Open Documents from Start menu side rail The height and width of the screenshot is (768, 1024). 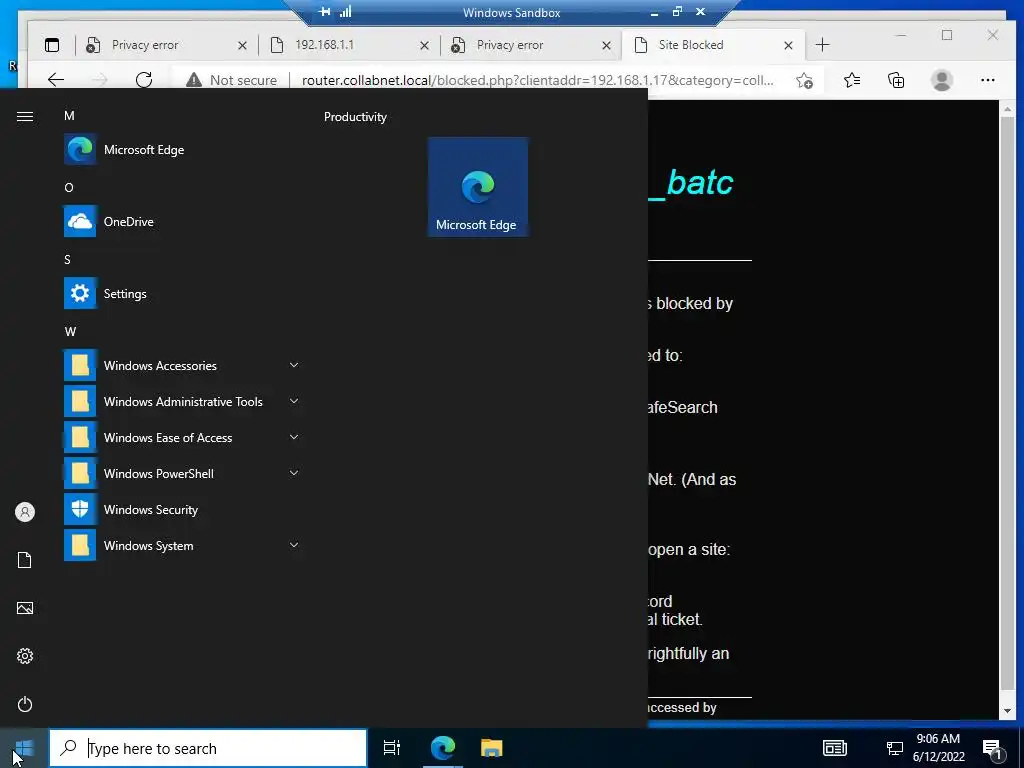click(25, 560)
